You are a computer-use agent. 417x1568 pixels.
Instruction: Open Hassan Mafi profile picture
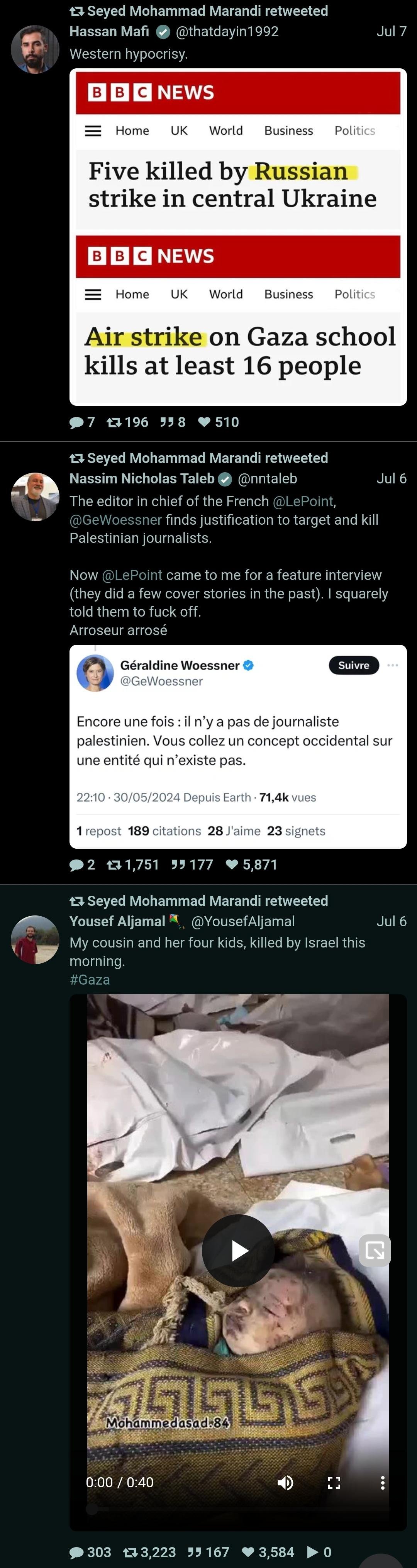tap(35, 49)
